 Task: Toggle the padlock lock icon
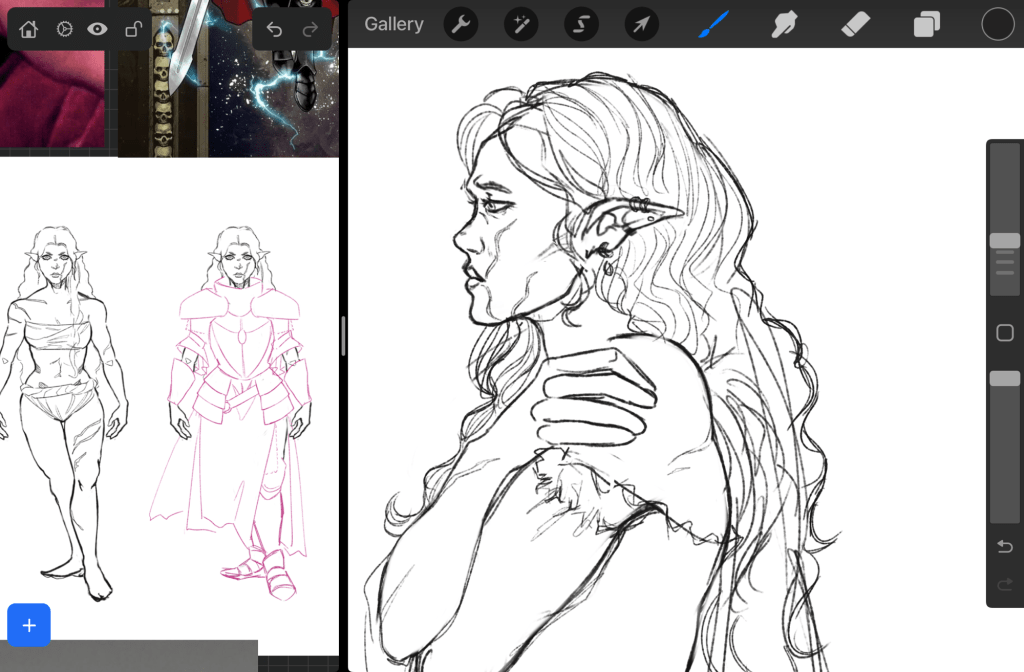click(131, 29)
